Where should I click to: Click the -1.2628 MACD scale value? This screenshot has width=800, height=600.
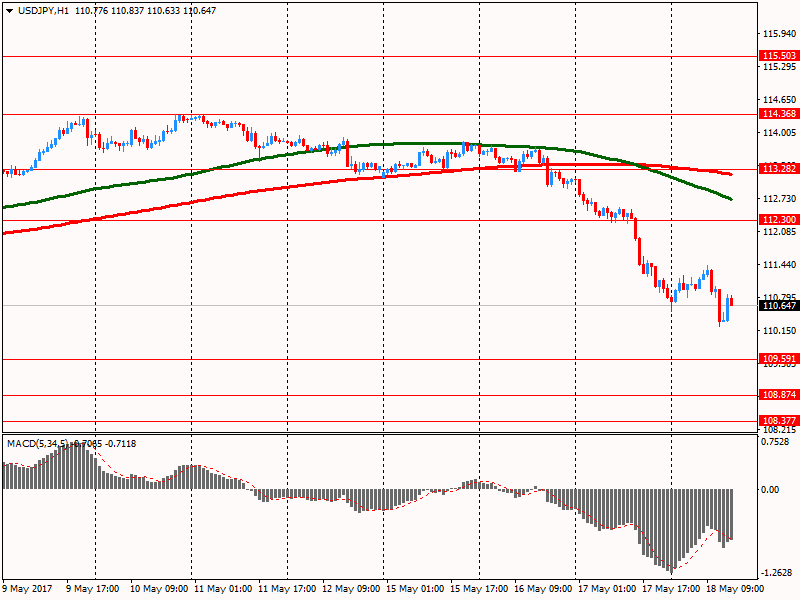[777, 572]
